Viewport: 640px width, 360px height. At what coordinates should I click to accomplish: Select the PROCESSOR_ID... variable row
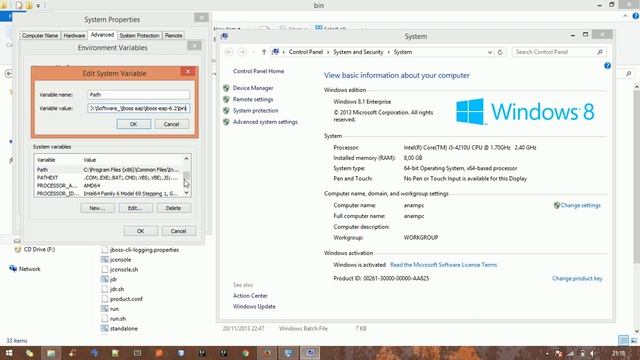pos(109,193)
